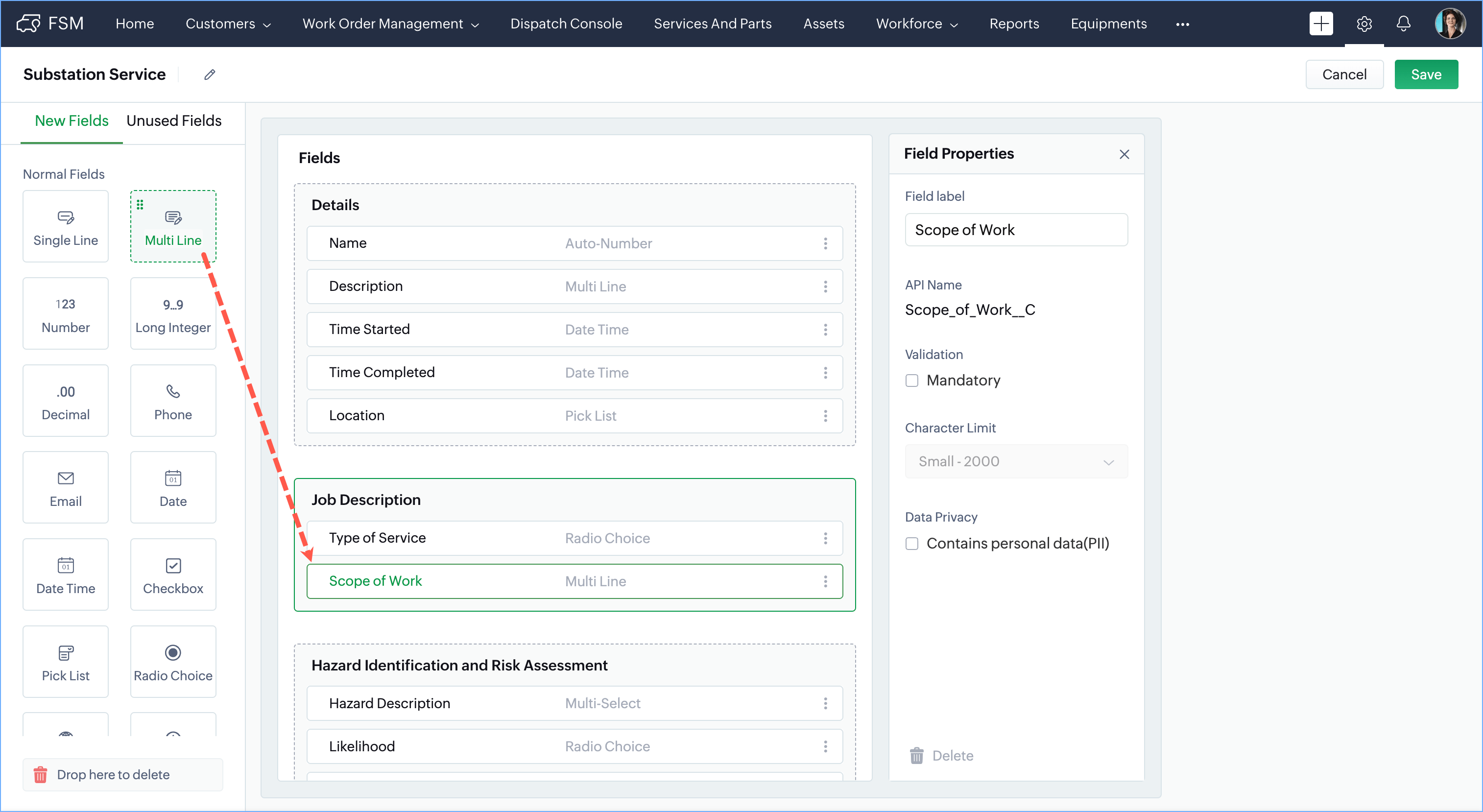Click the plus quick-create icon
1483x812 pixels.
1321,24
